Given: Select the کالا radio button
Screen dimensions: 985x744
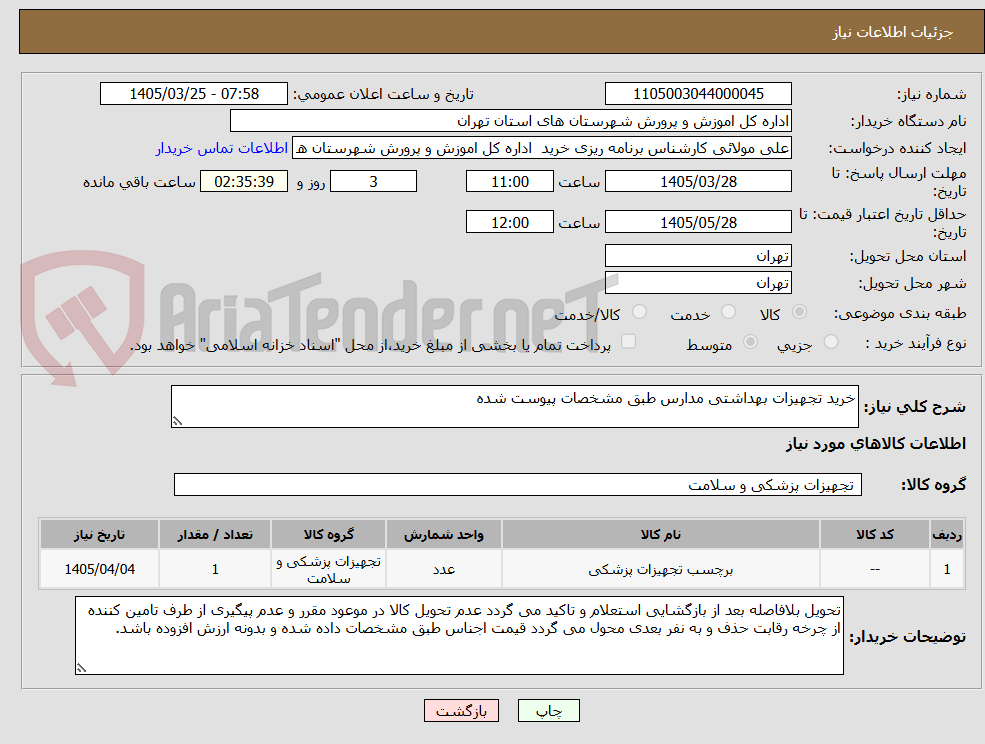Looking at the screenshot, I should 800,312.
